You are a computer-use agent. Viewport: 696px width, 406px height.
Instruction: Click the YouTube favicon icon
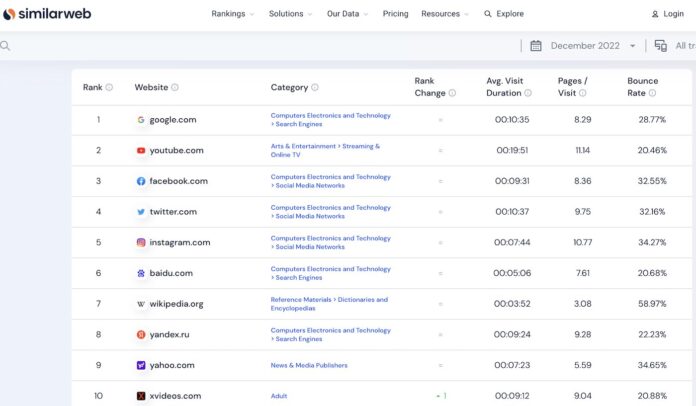(x=141, y=151)
